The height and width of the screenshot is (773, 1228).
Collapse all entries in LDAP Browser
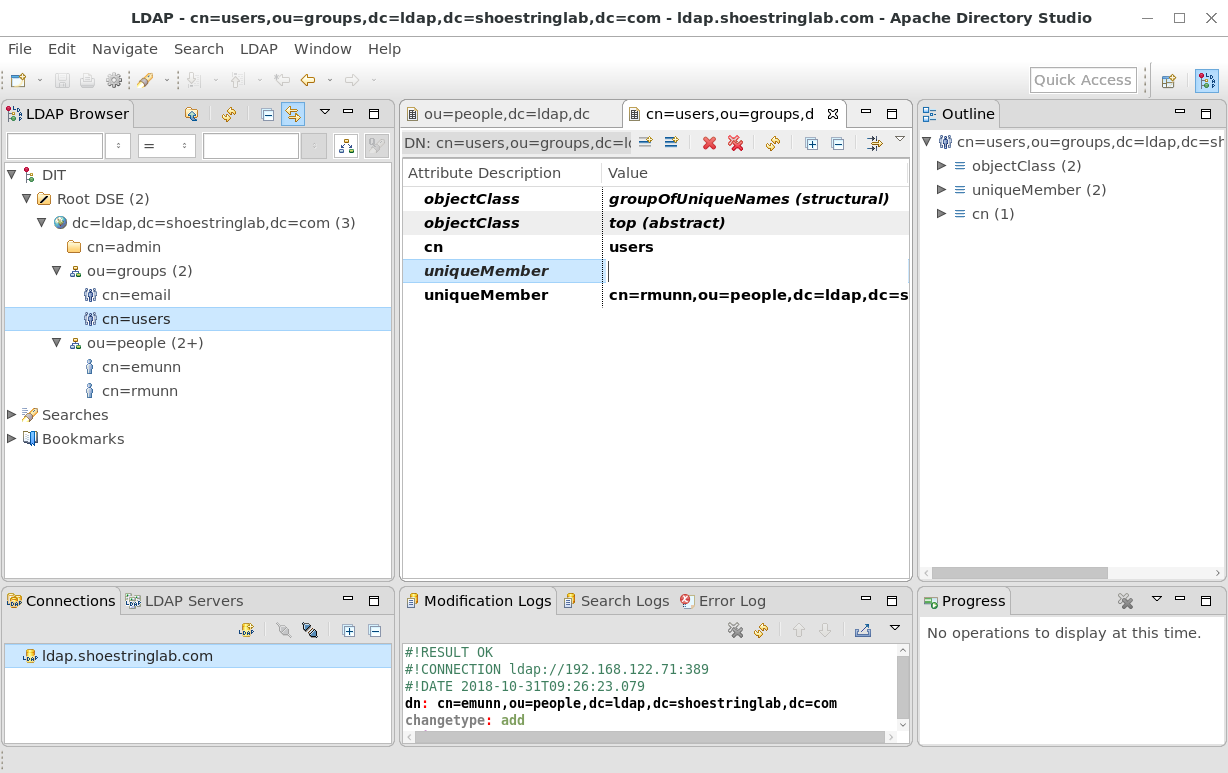pyautogui.click(x=267, y=114)
